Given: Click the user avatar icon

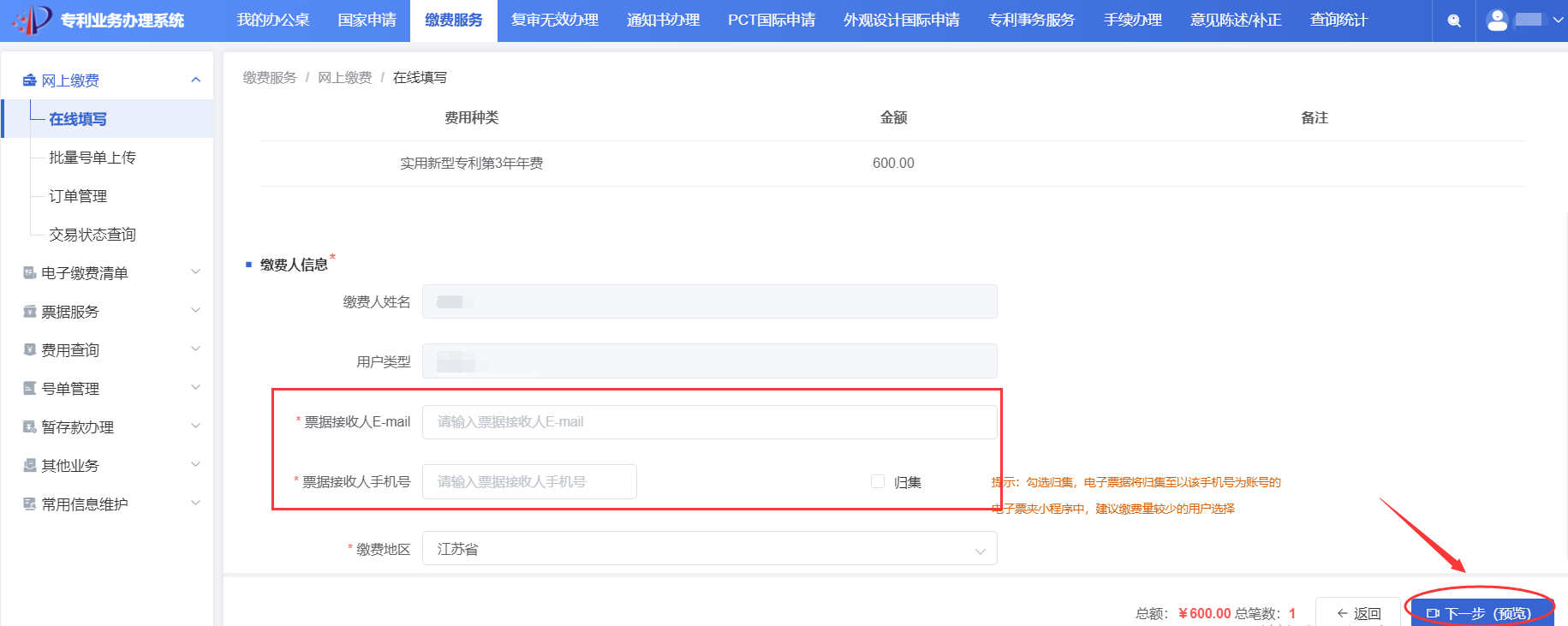Looking at the screenshot, I should 1497,20.
